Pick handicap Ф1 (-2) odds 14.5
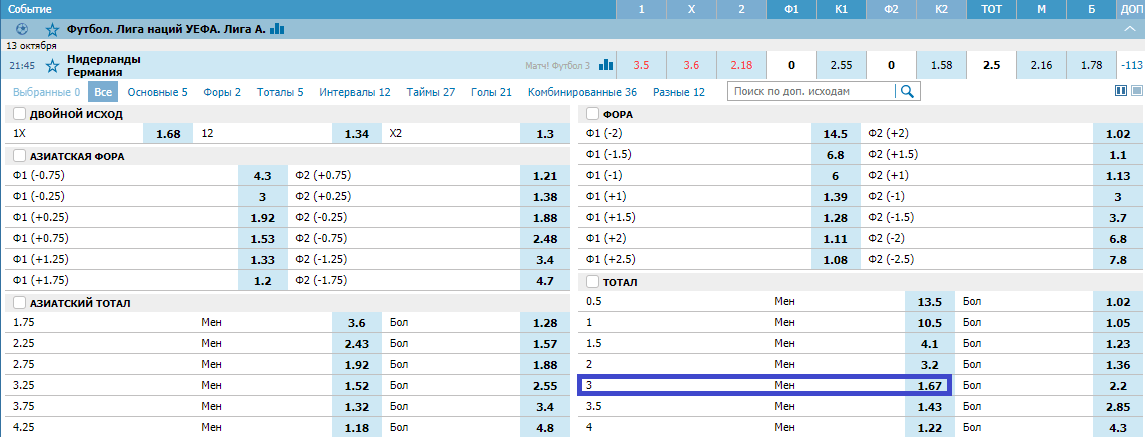 point(835,134)
